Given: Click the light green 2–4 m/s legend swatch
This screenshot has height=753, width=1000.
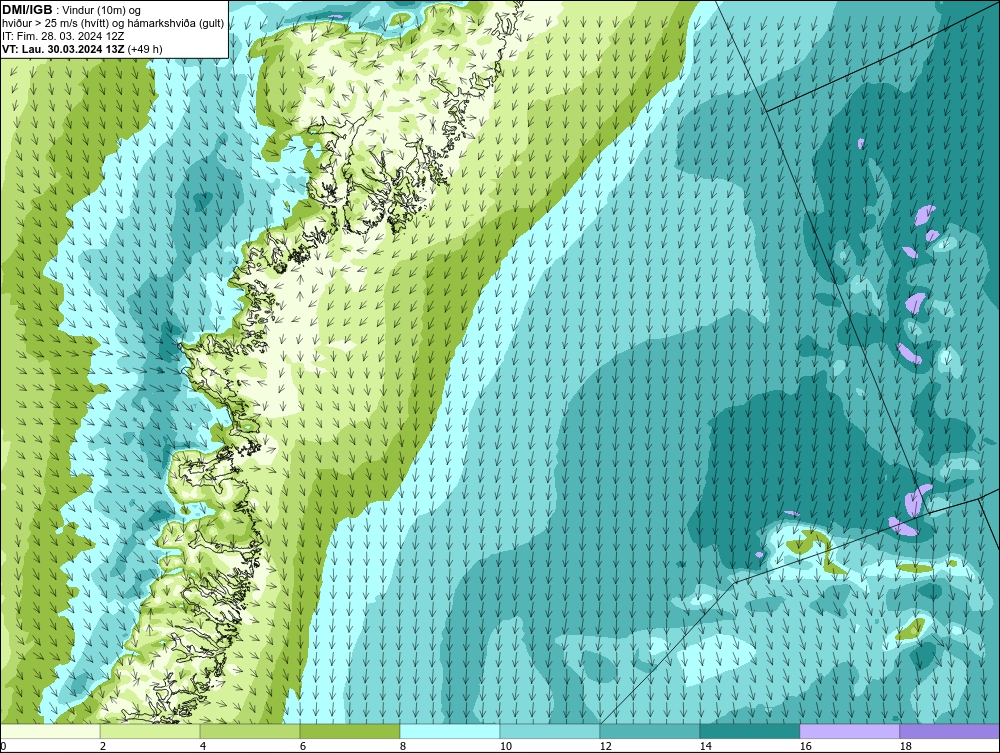Looking at the screenshot, I should click(150, 731).
